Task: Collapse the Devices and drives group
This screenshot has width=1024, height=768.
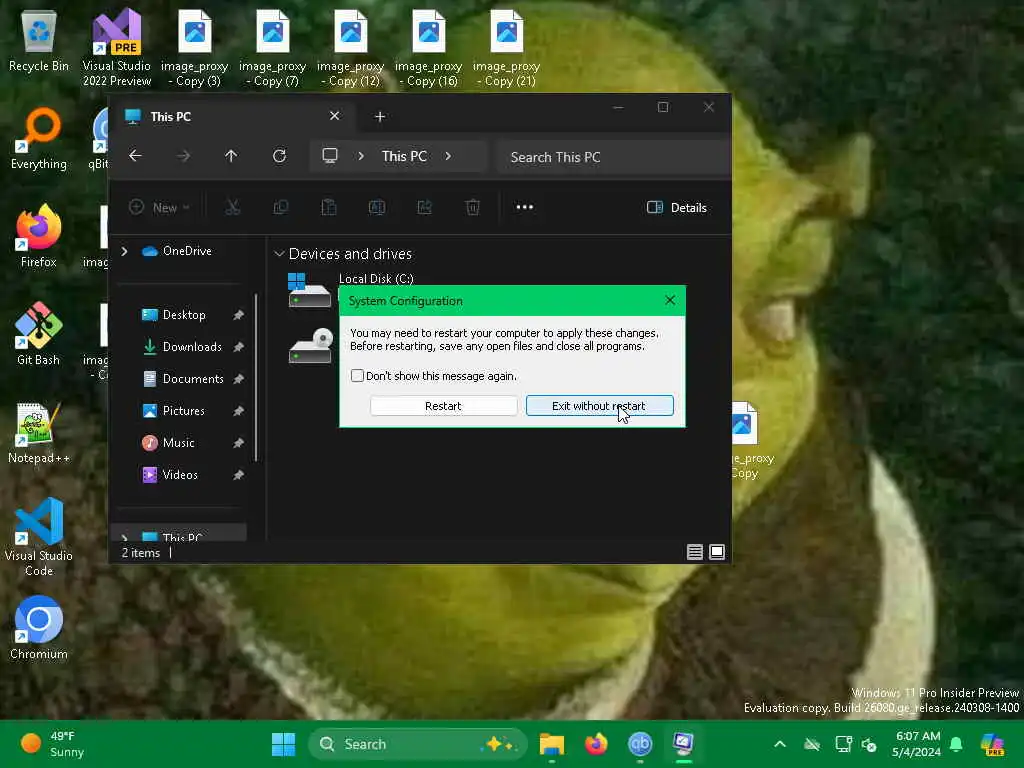Action: click(x=280, y=253)
